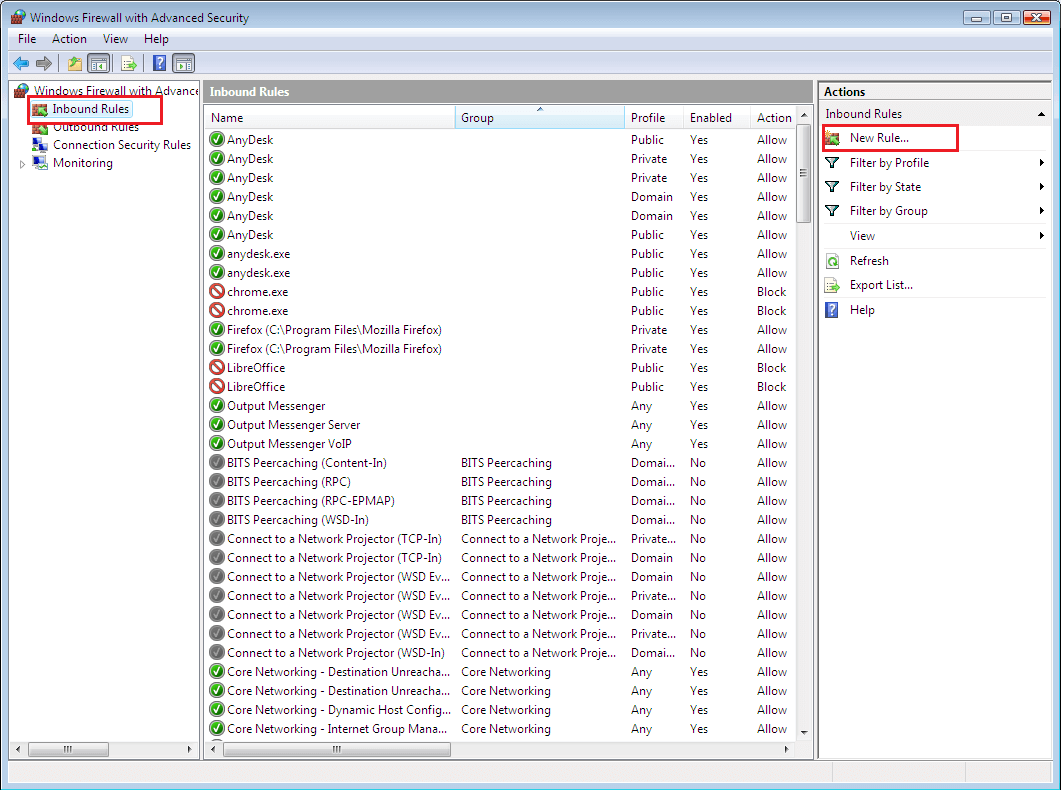Click the New Rule icon in Actions
The image size is (1061, 790).
point(832,138)
